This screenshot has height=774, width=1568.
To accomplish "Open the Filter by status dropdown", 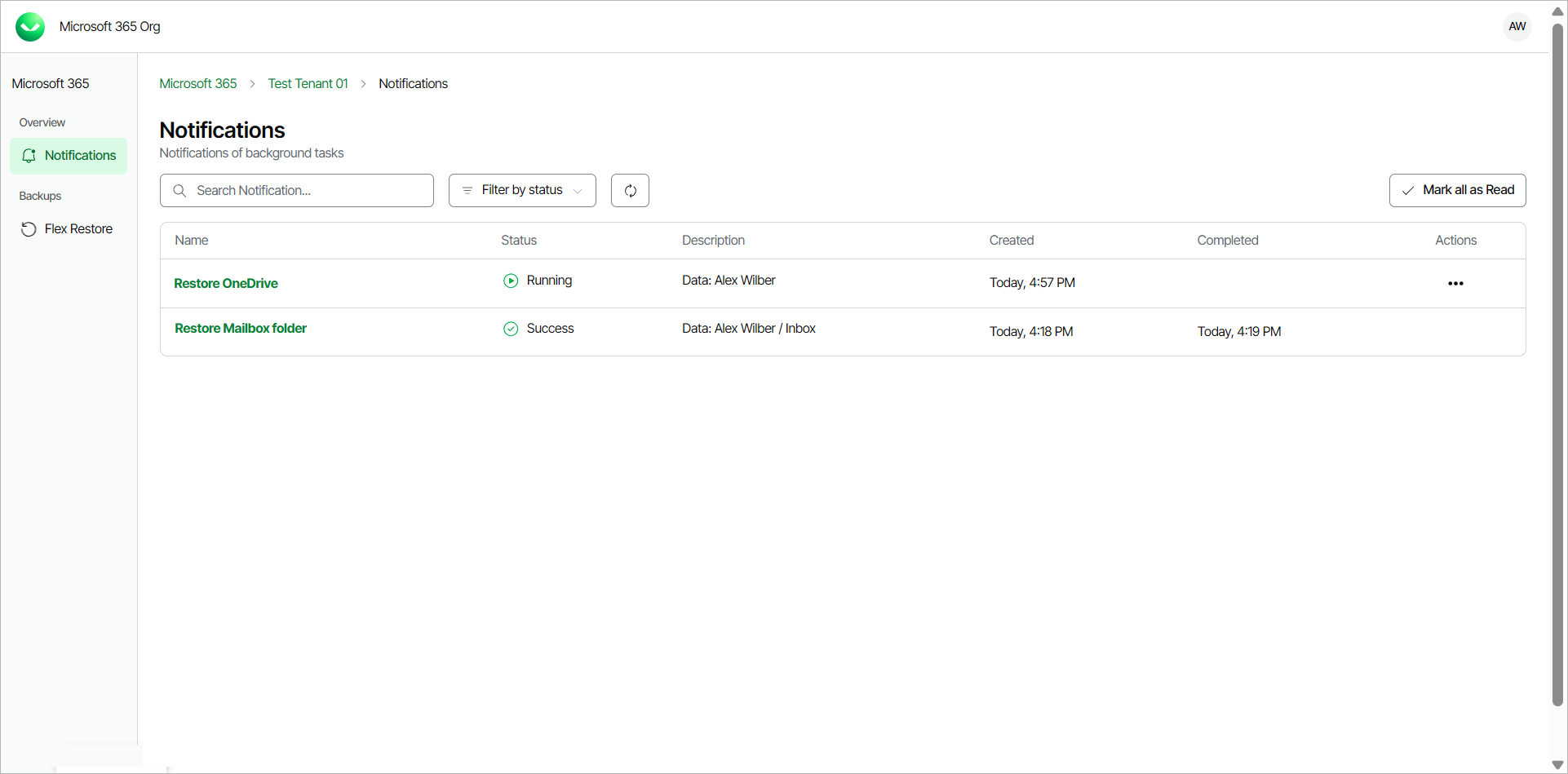I will click(522, 190).
